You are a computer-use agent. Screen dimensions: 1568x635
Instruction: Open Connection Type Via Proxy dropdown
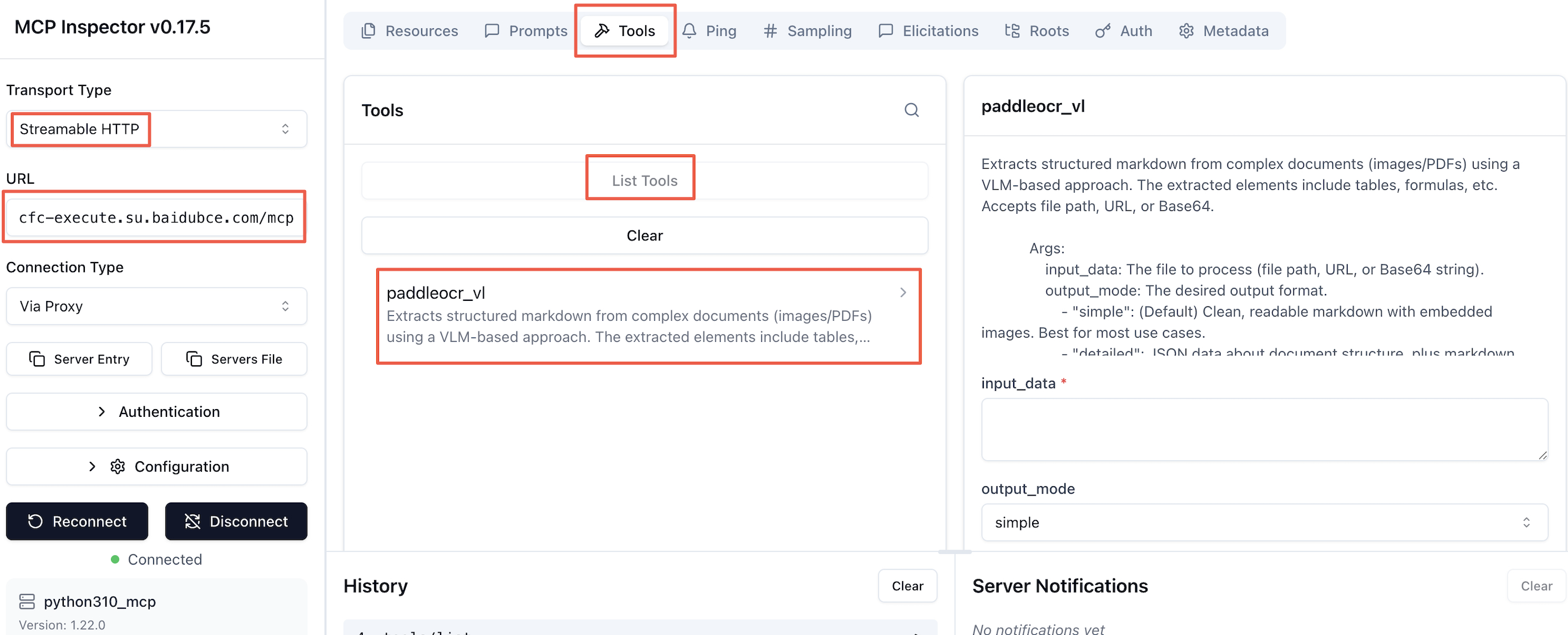(x=156, y=306)
